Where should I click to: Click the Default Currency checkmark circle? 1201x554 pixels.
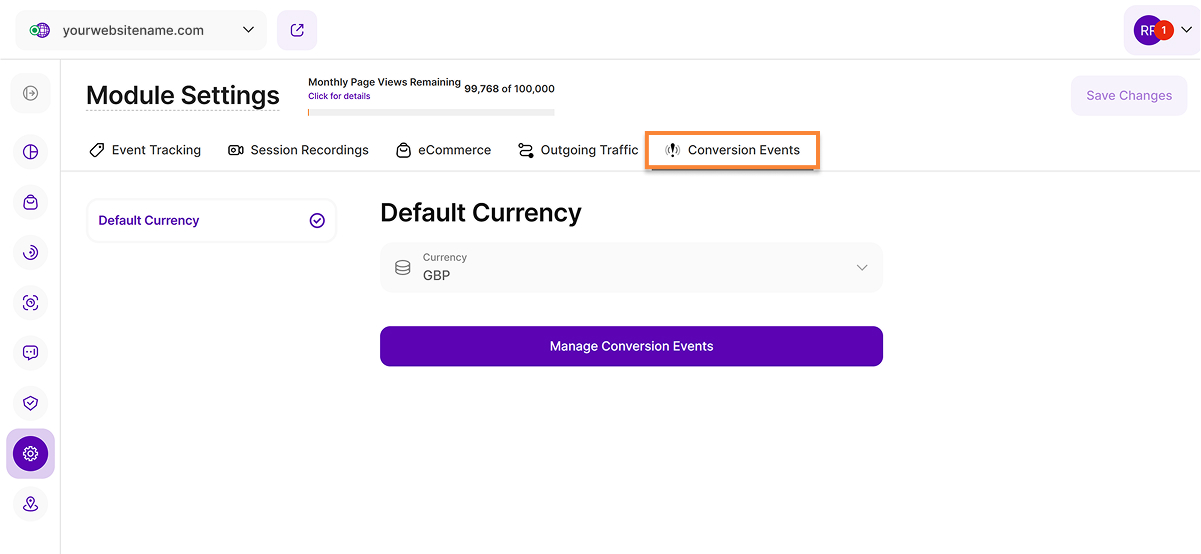tap(317, 221)
